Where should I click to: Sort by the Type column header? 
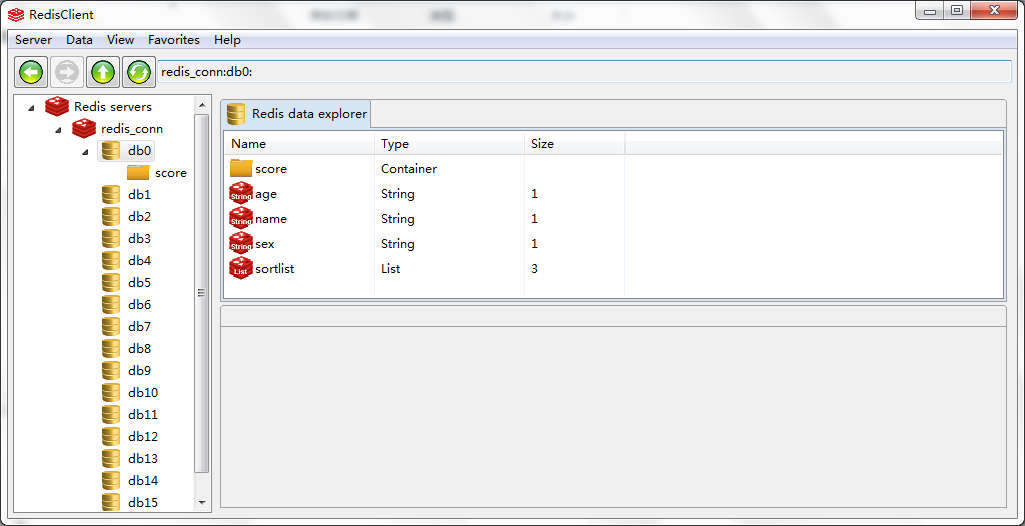tap(449, 144)
